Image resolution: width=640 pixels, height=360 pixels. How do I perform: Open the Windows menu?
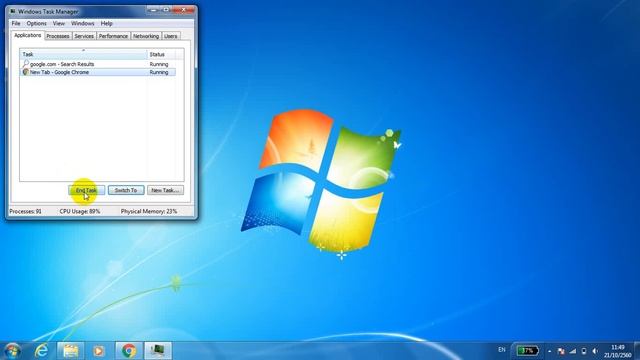pyautogui.click(x=83, y=24)
